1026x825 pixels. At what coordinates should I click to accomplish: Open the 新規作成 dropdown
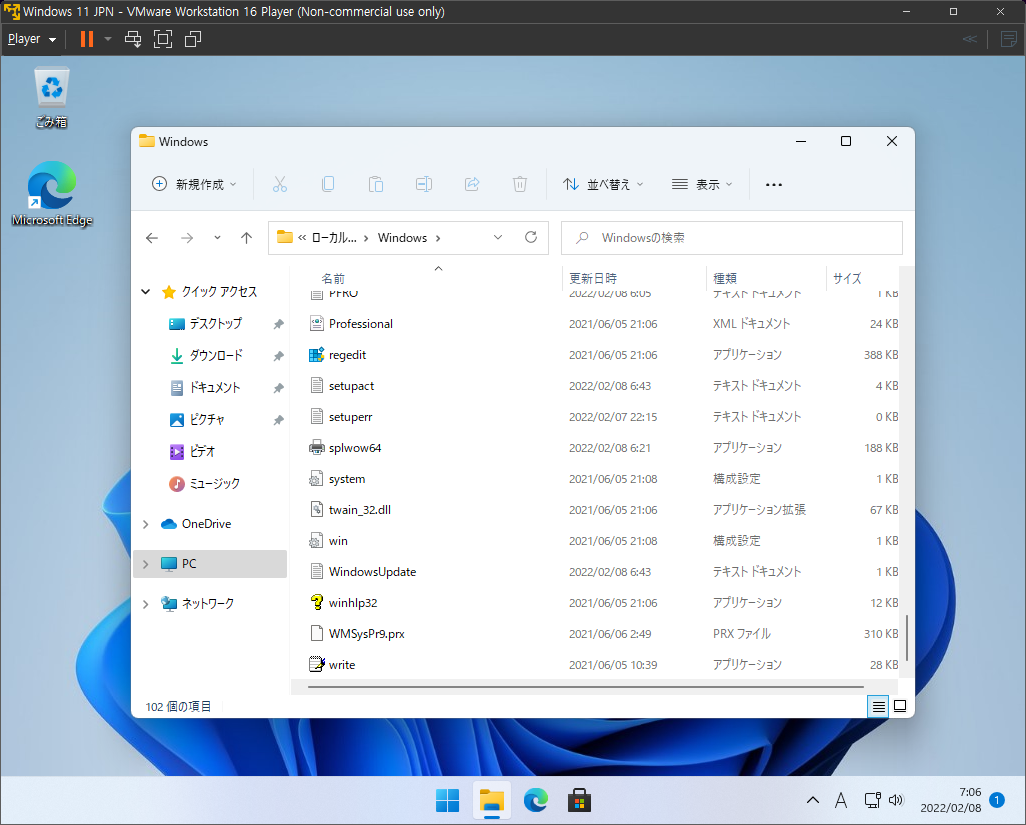(194, 184)
